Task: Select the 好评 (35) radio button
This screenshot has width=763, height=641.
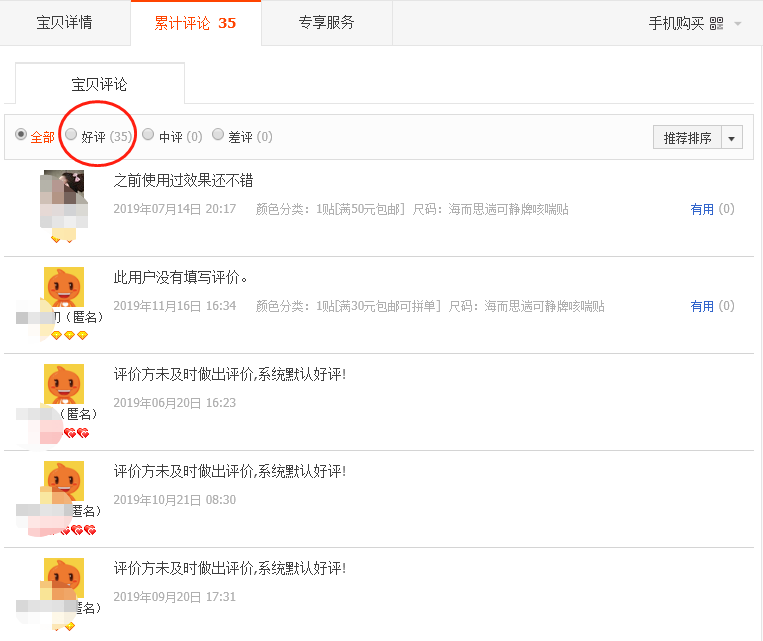Action: pyautogui.click(x=71, y=135)
